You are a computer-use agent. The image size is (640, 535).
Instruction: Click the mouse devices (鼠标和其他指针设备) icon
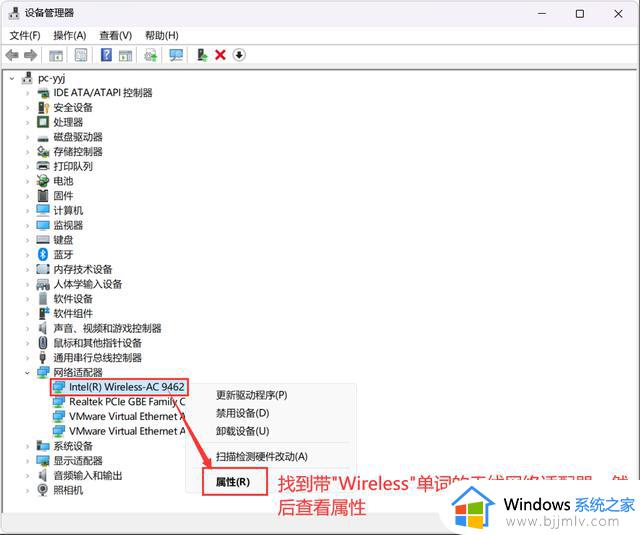pos(43,343)
